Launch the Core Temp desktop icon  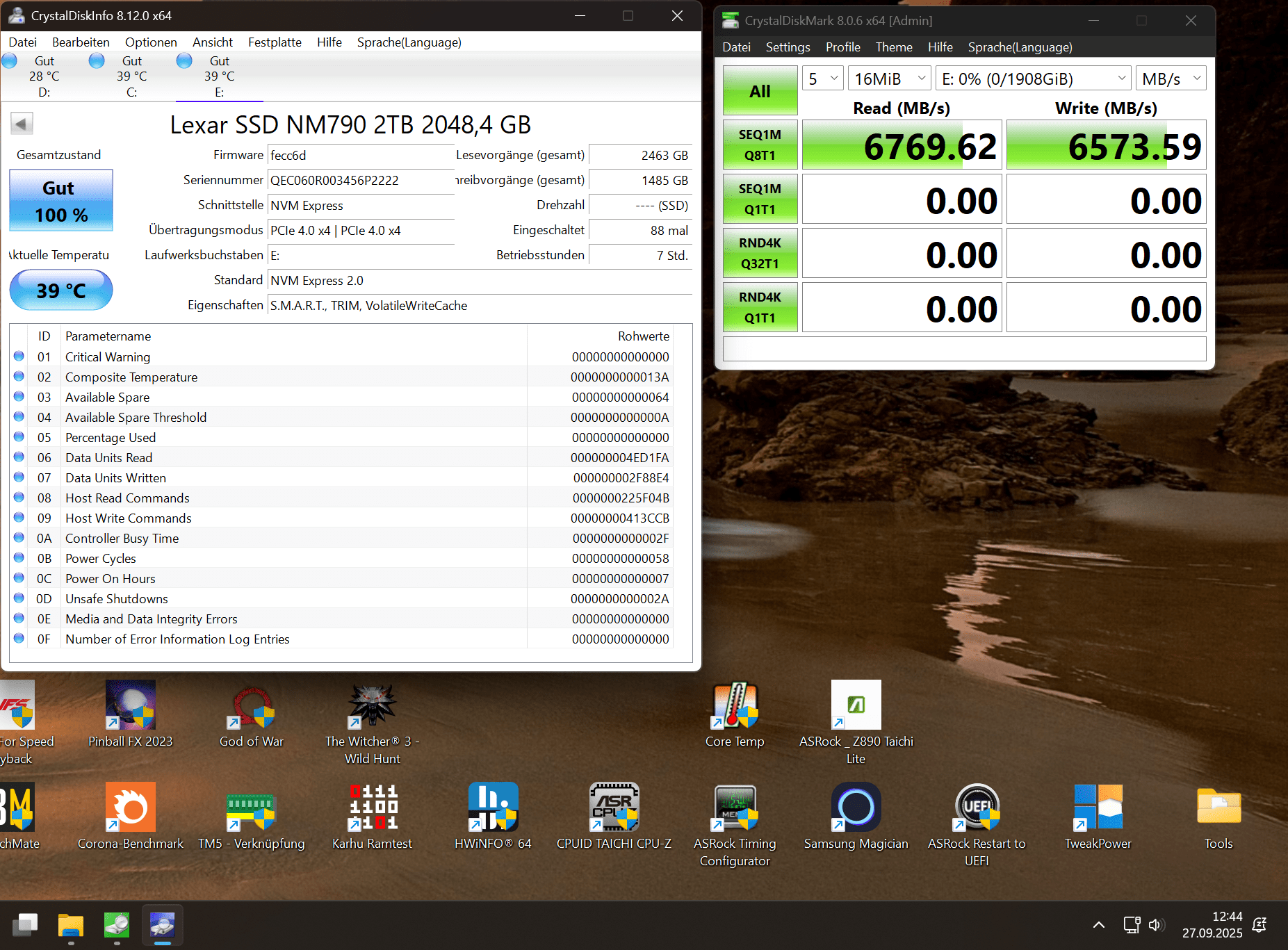point(735,714)
